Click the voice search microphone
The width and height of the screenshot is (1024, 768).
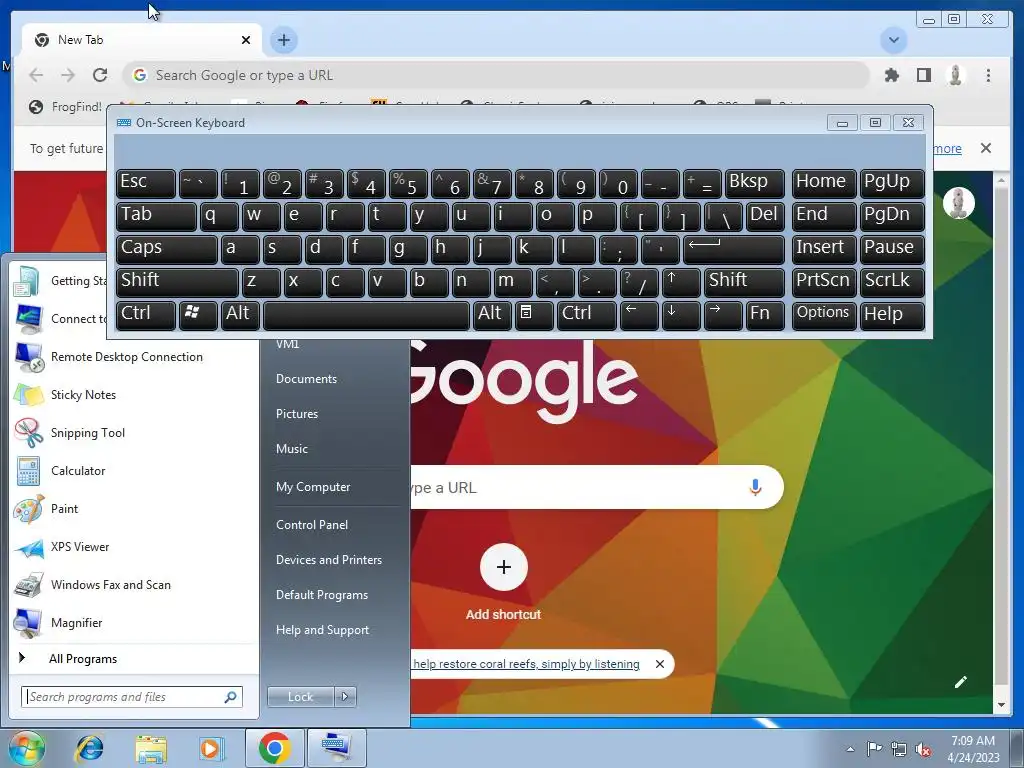point(755,487)
